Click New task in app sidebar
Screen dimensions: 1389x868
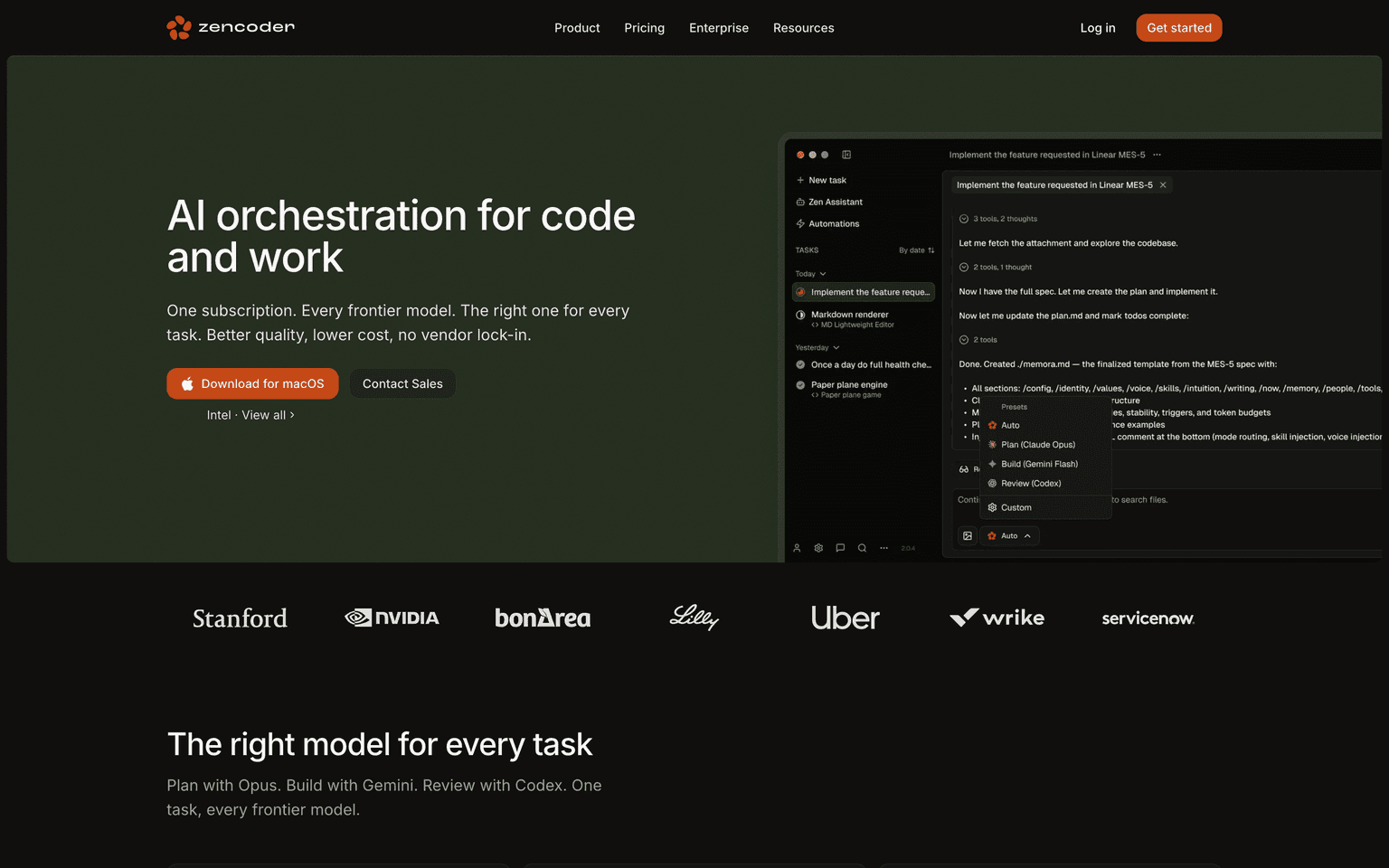point(821,180)
